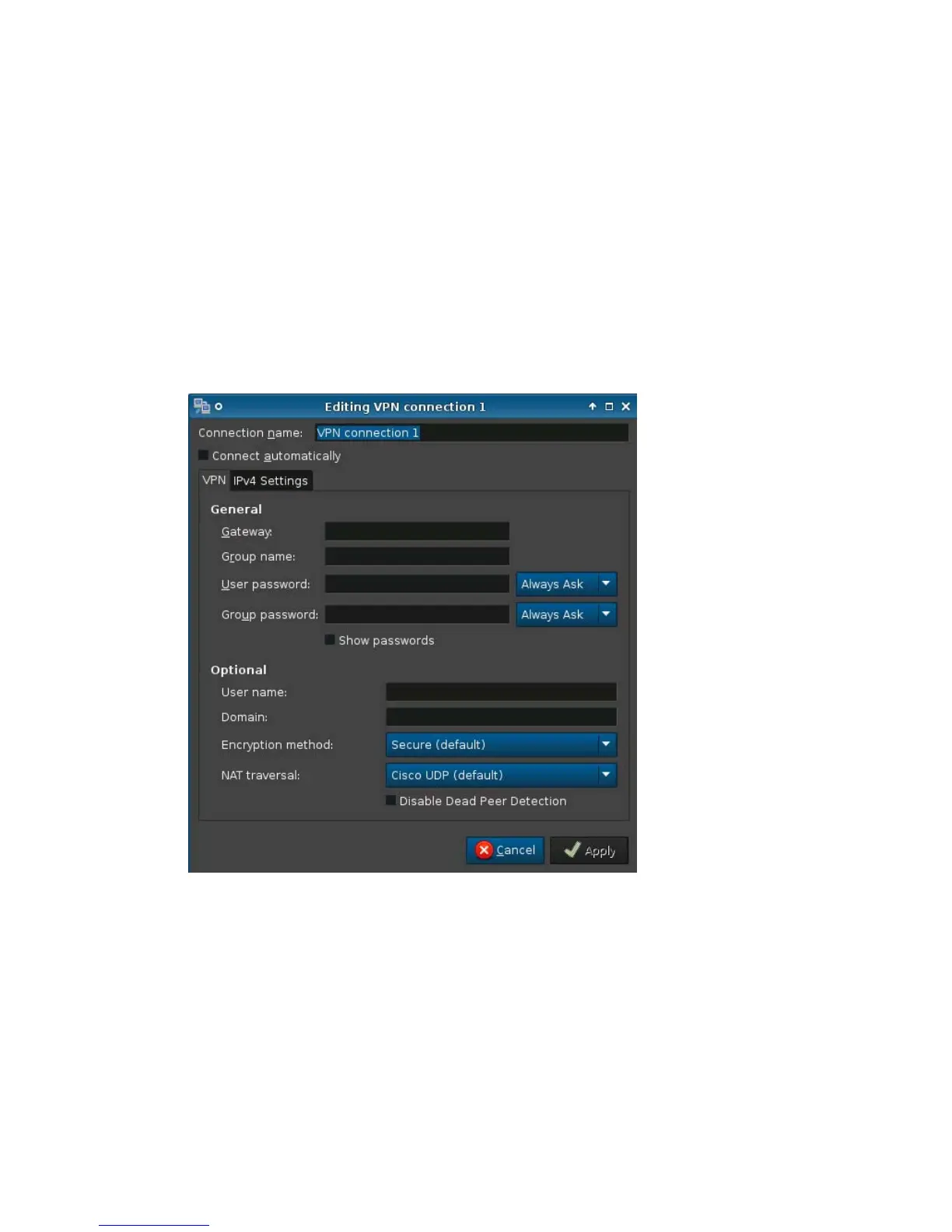The height and width of the screenshot is (1232, 952).
Task: Expand the Encryption method dropdown
Action: coord(501,744)
